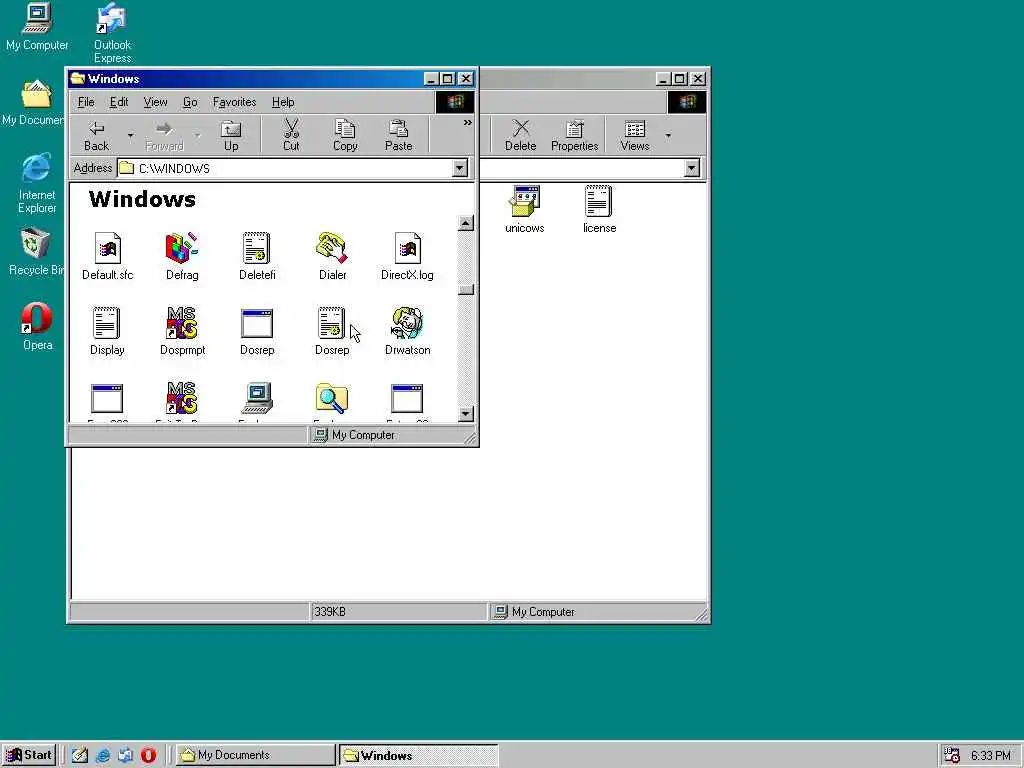The height and width of the screenshot is (768, 1024).
Task: Click the Show Desktop Quick Launch icon
Action: [80, 755]
